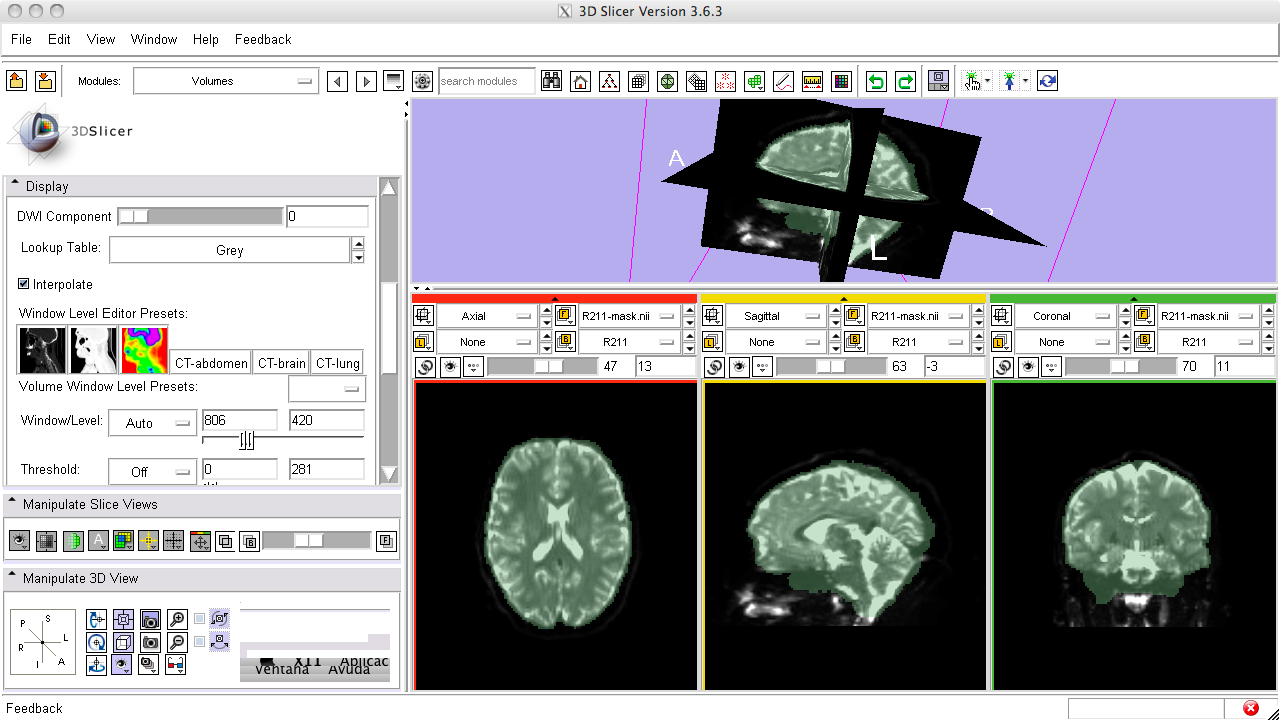Click the green redo arrow in the toolbar
This screenshot has width=1280, height=721.
pyautogui.click(x=905, y=82)
